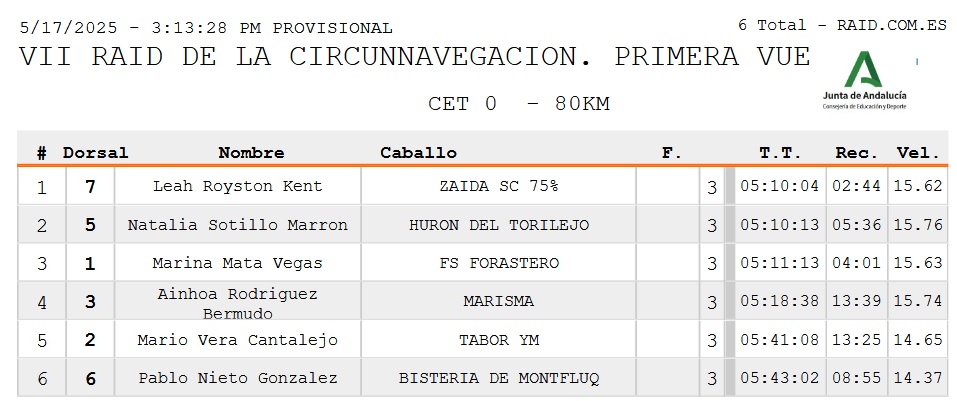Open rider Pablo Nieto Gonzalez
The width and height of the screenshot is (957, 401).
[x=237, y=378]
